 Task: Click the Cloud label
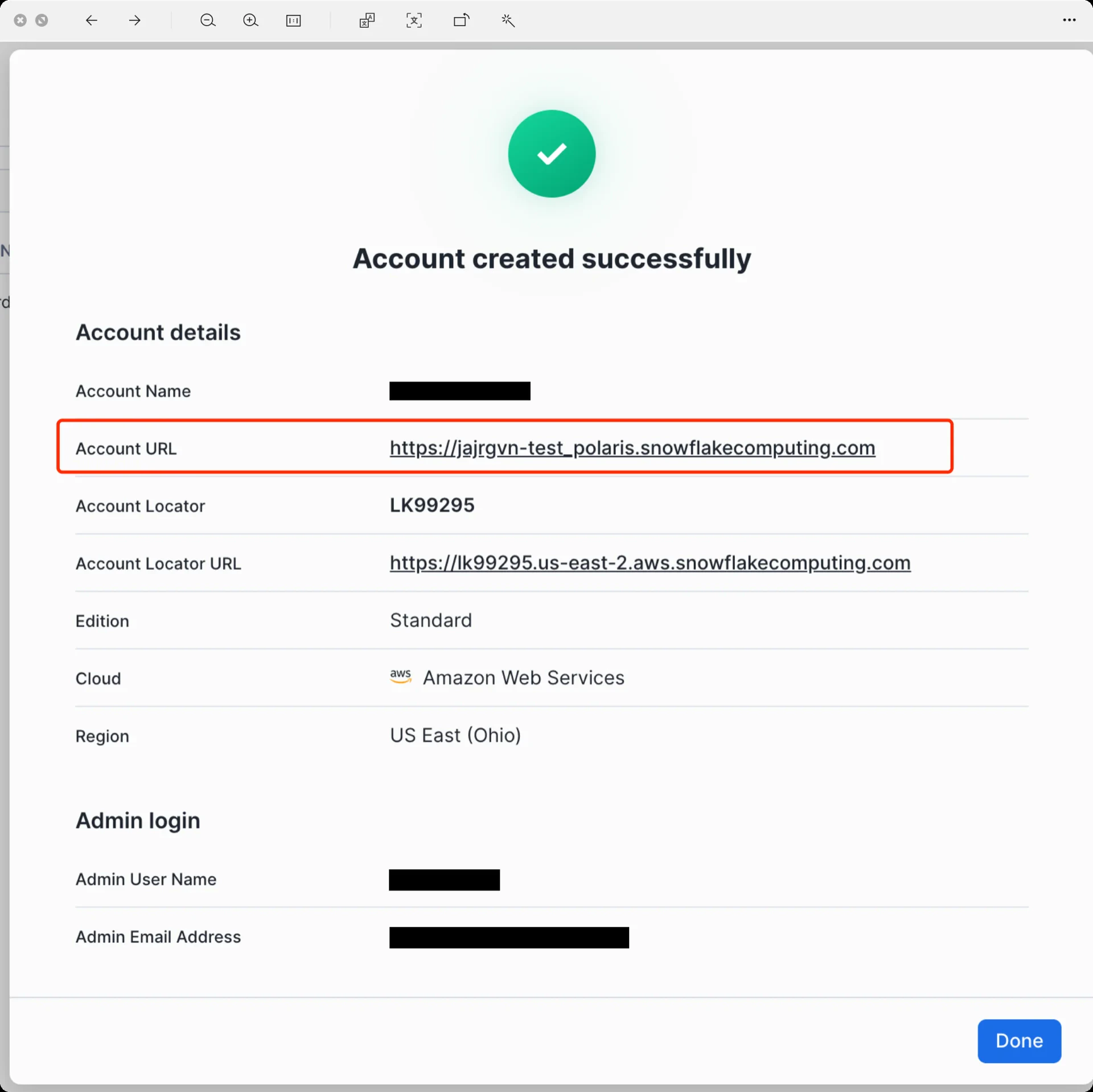pyautogui.click(x=98, y=679)
